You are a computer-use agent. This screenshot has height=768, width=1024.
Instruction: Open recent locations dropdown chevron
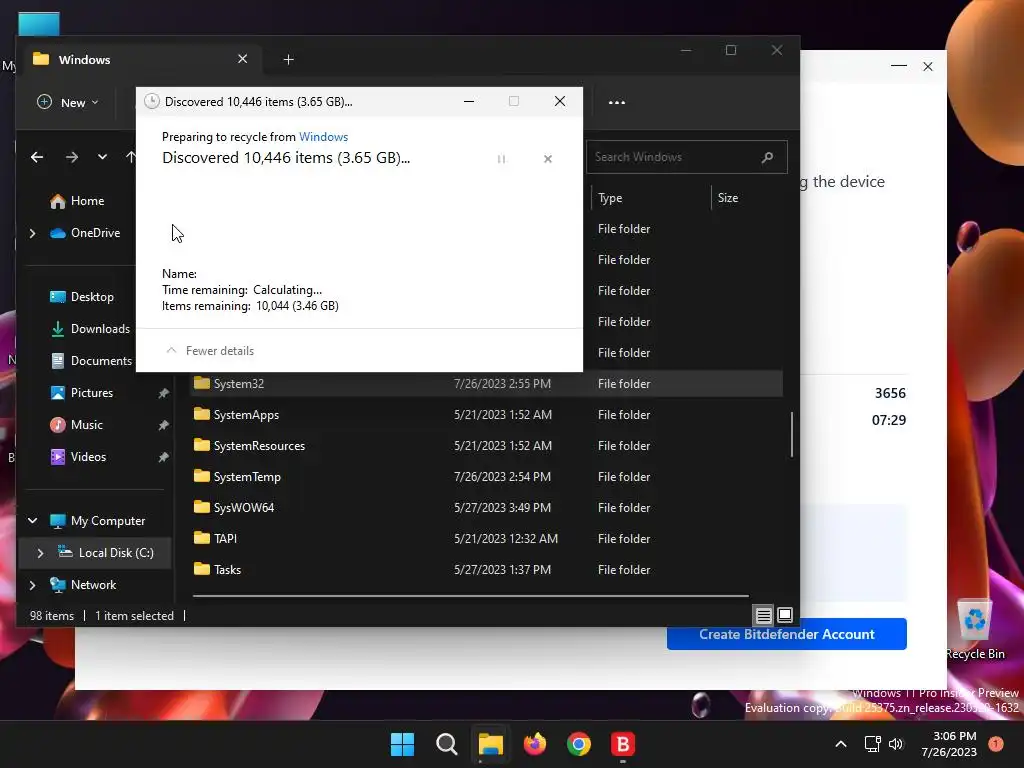coord(102,157)
